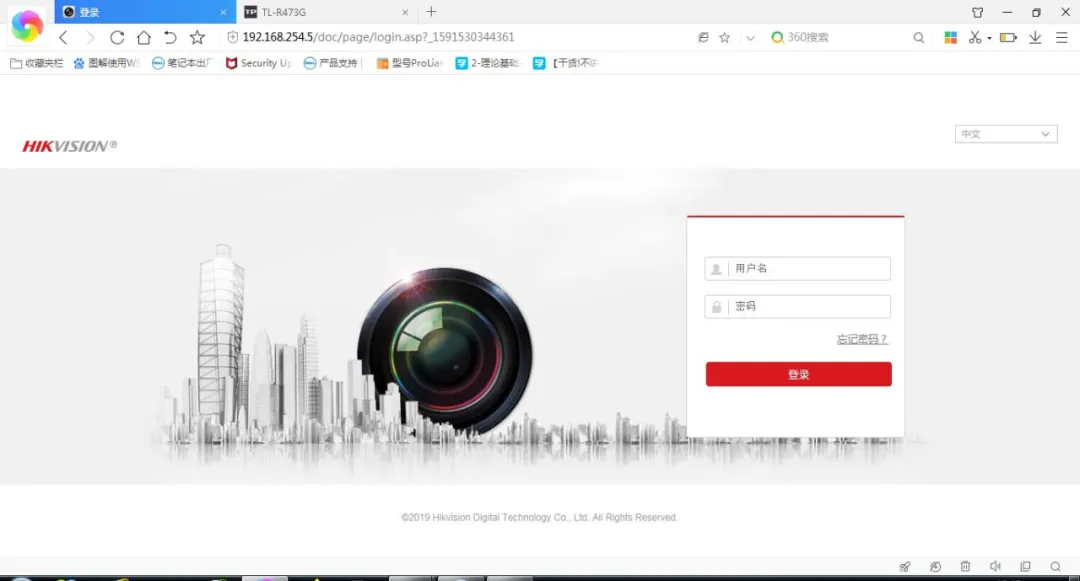Viewport: 1080px width, 581px height.
Task: Click the site security shield icon
Action: tap(233, 37)
